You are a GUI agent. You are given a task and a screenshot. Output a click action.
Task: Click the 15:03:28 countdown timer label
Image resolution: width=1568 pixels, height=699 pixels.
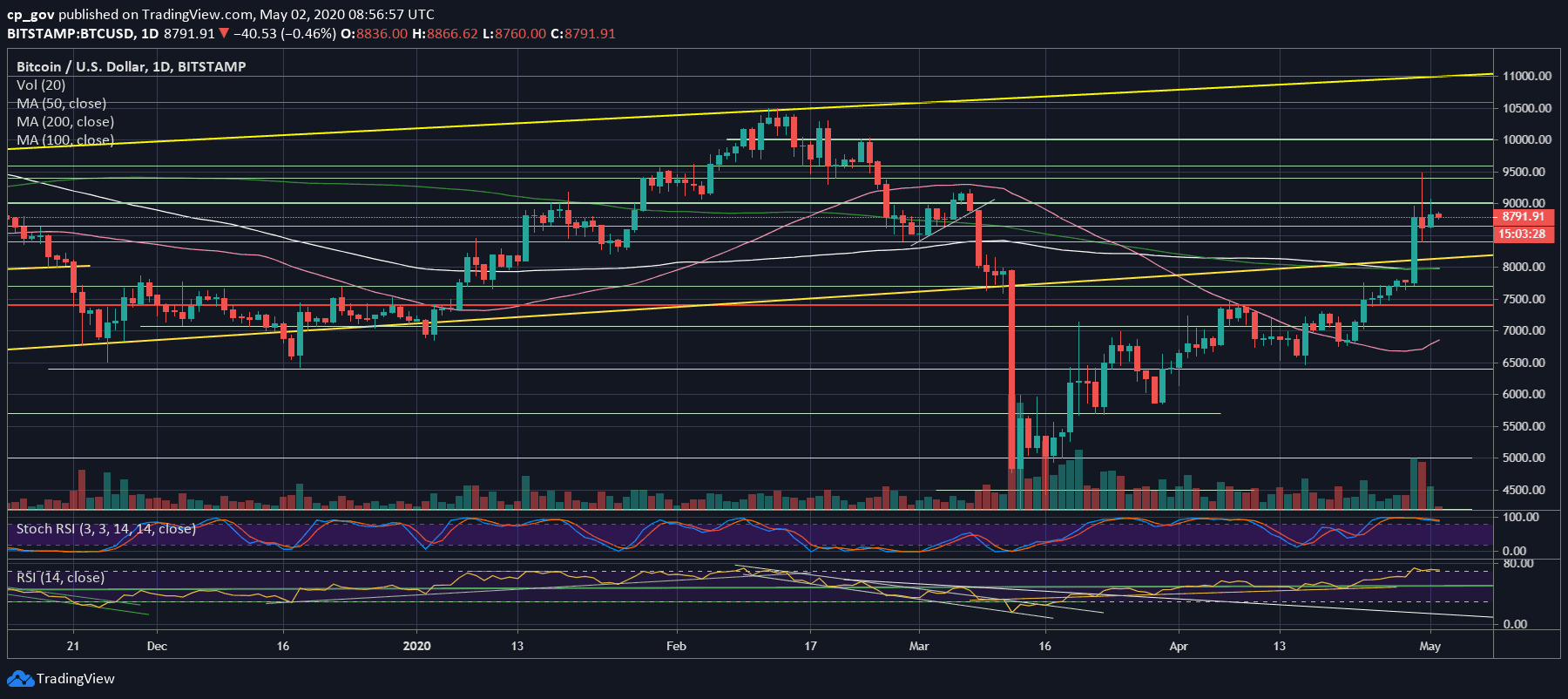point(1524,234)
